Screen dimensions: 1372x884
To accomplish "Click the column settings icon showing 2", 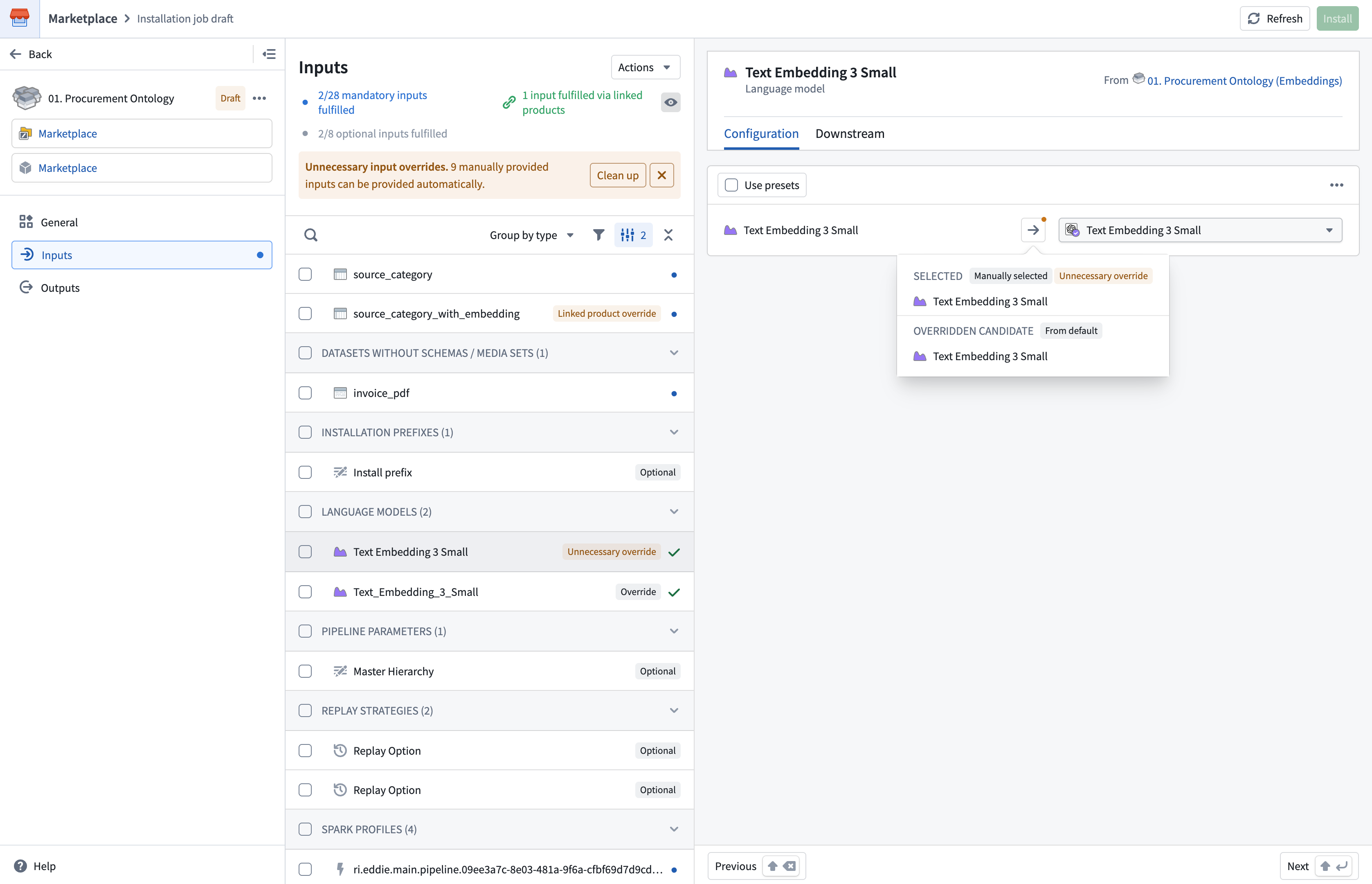I will point(633,235).
